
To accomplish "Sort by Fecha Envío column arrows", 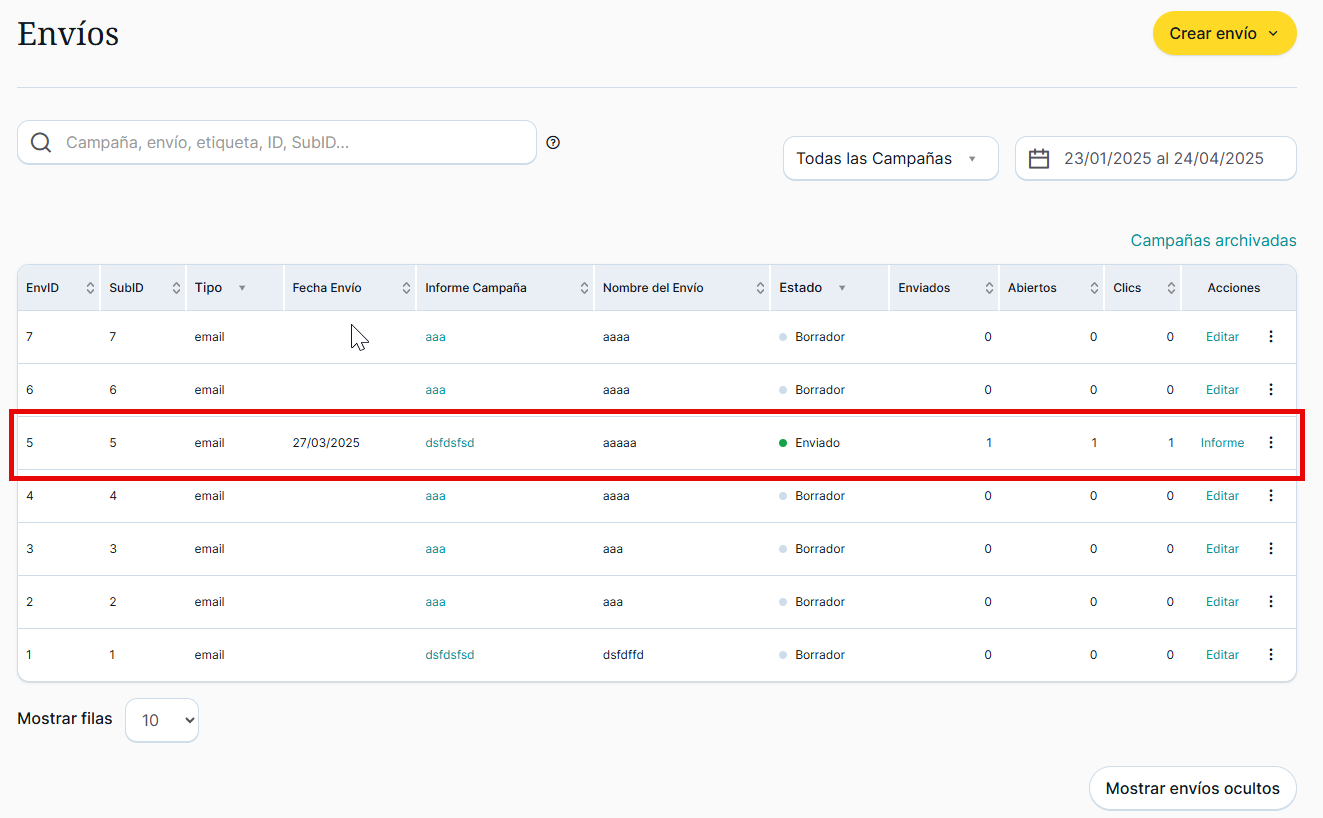I will click(406, 288).
